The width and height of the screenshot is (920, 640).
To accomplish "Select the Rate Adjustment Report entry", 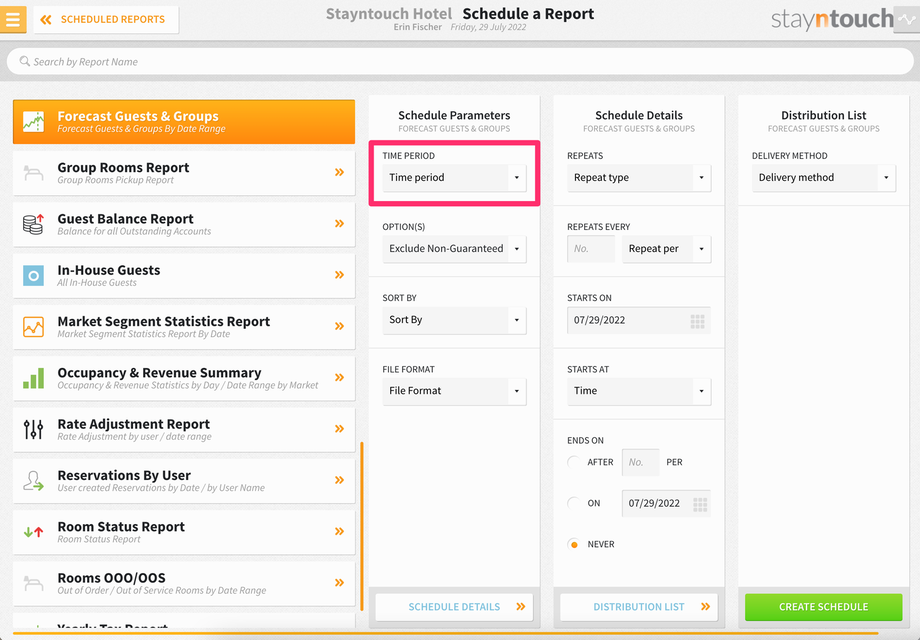I will 184,429.
